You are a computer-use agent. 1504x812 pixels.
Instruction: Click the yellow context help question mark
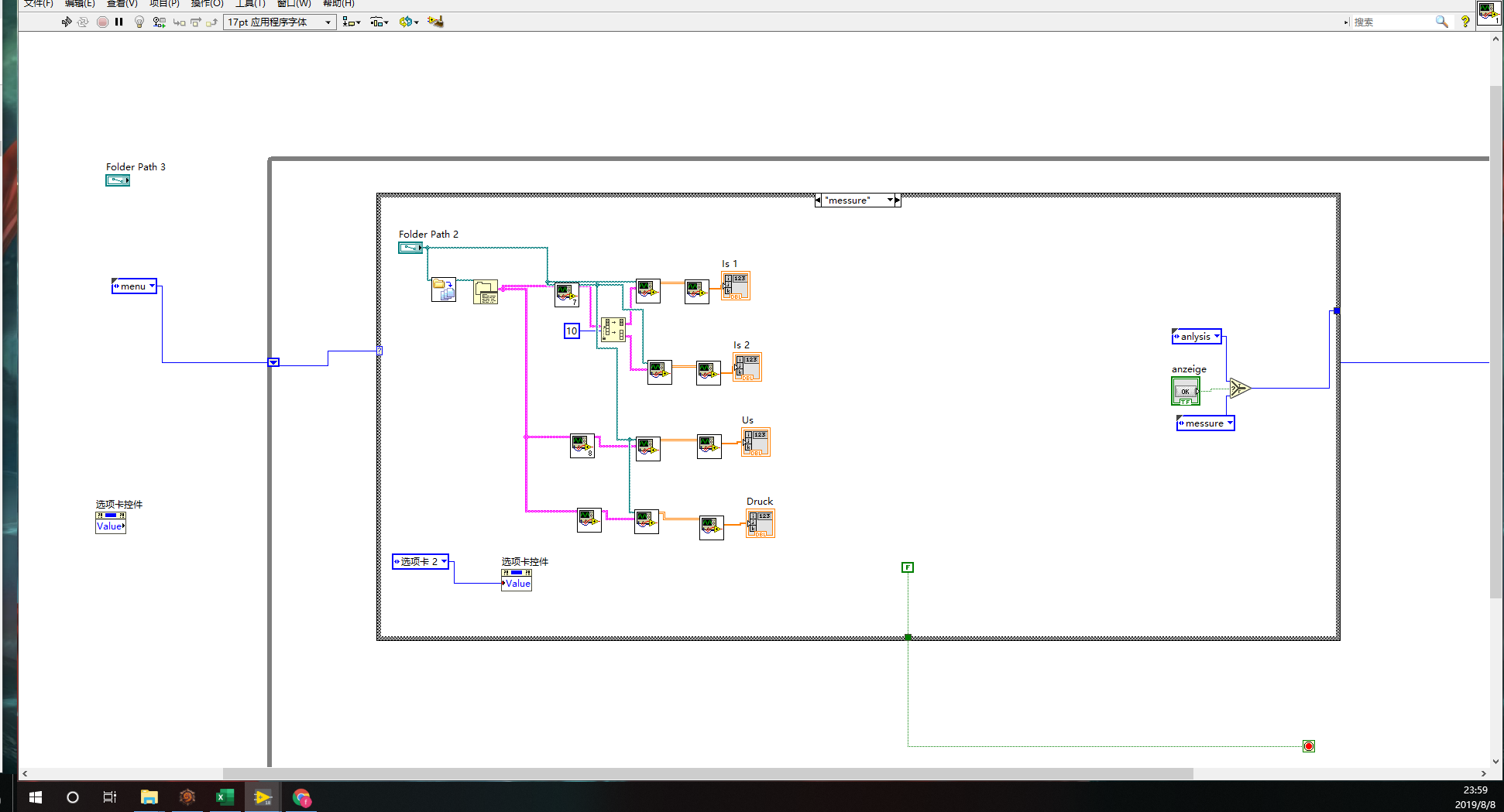click(x=1465, y=22)
